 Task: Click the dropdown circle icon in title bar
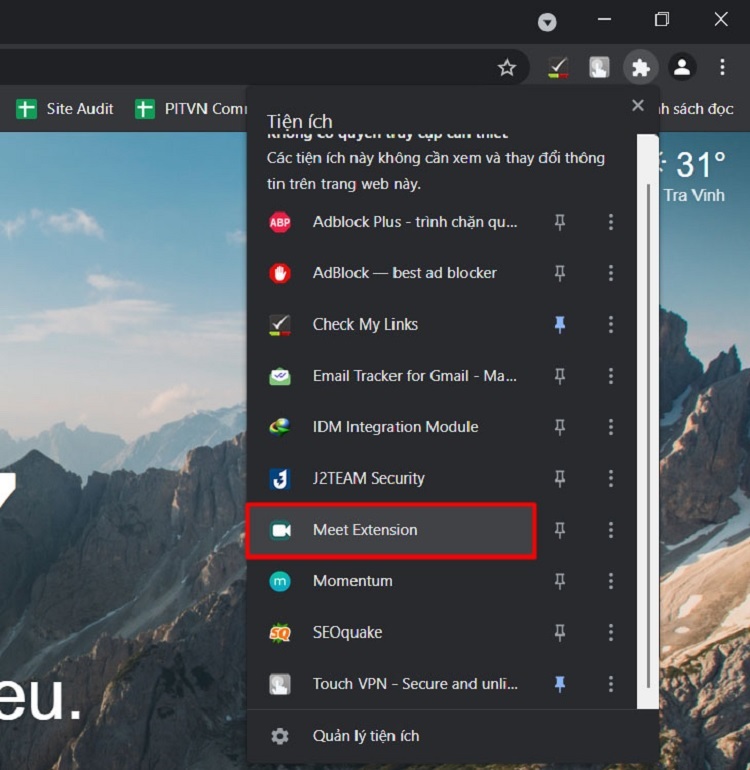click(x=547, y=22)
